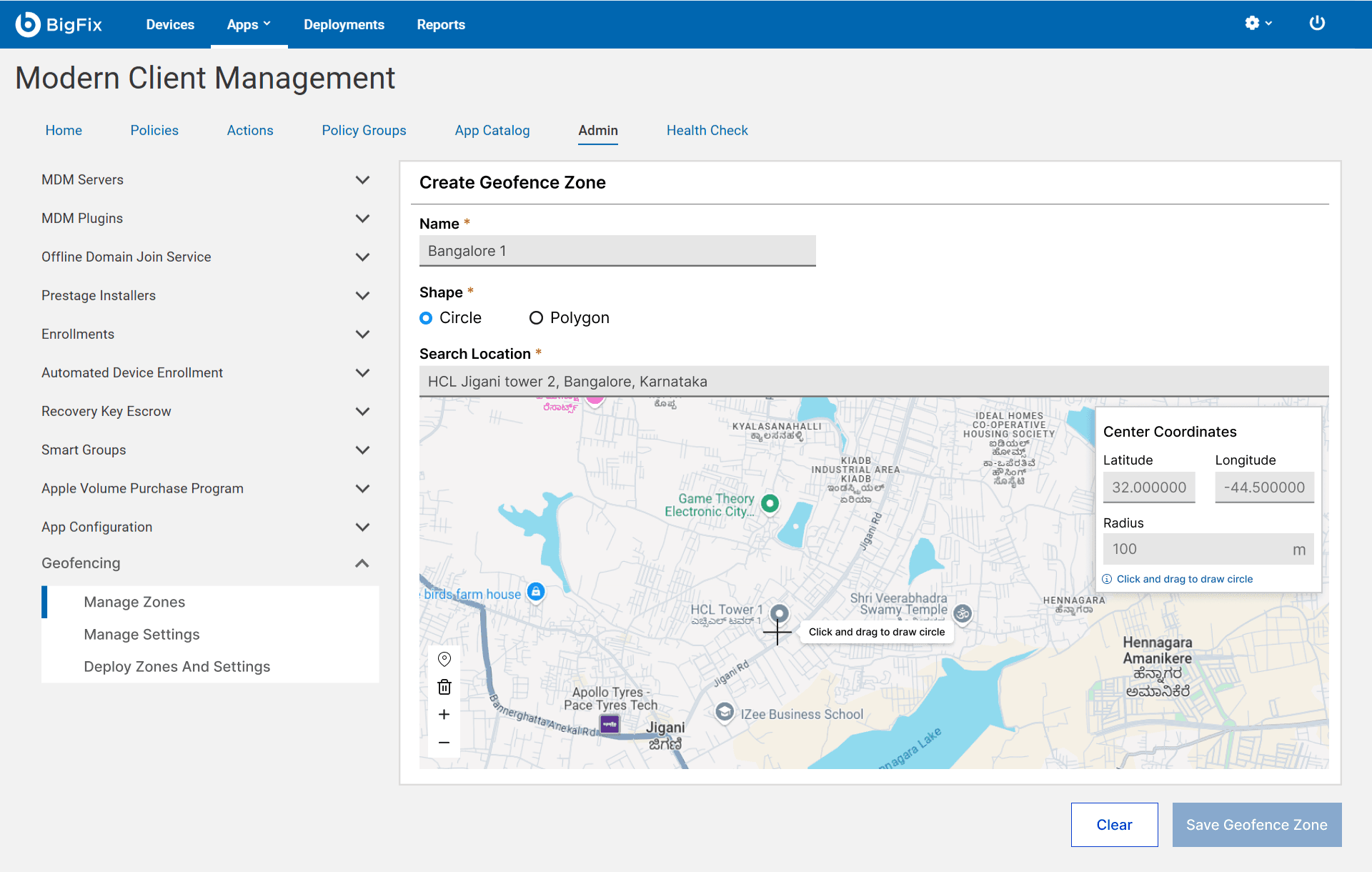The image size is (1372, 872).
Task: Click the info icon beside draw circle hint
Action: [1107, 579]
